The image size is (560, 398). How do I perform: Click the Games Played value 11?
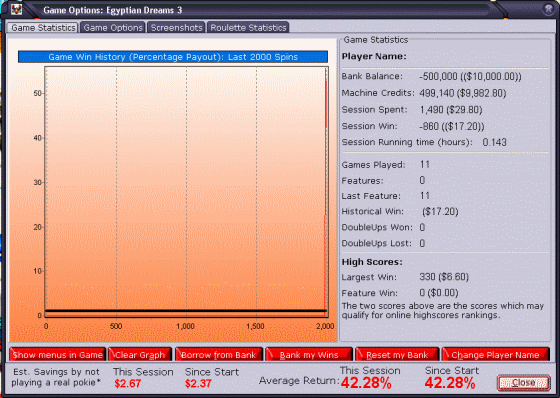point(425,164)
